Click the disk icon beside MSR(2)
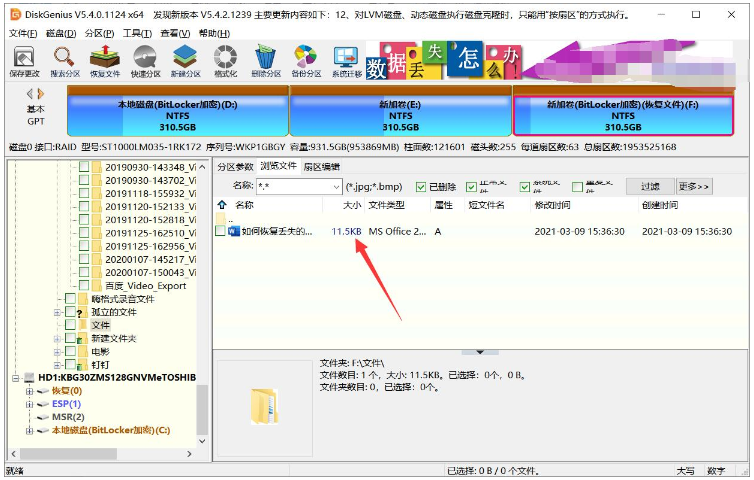The image size is (754, 480). (x=43, y=417)
